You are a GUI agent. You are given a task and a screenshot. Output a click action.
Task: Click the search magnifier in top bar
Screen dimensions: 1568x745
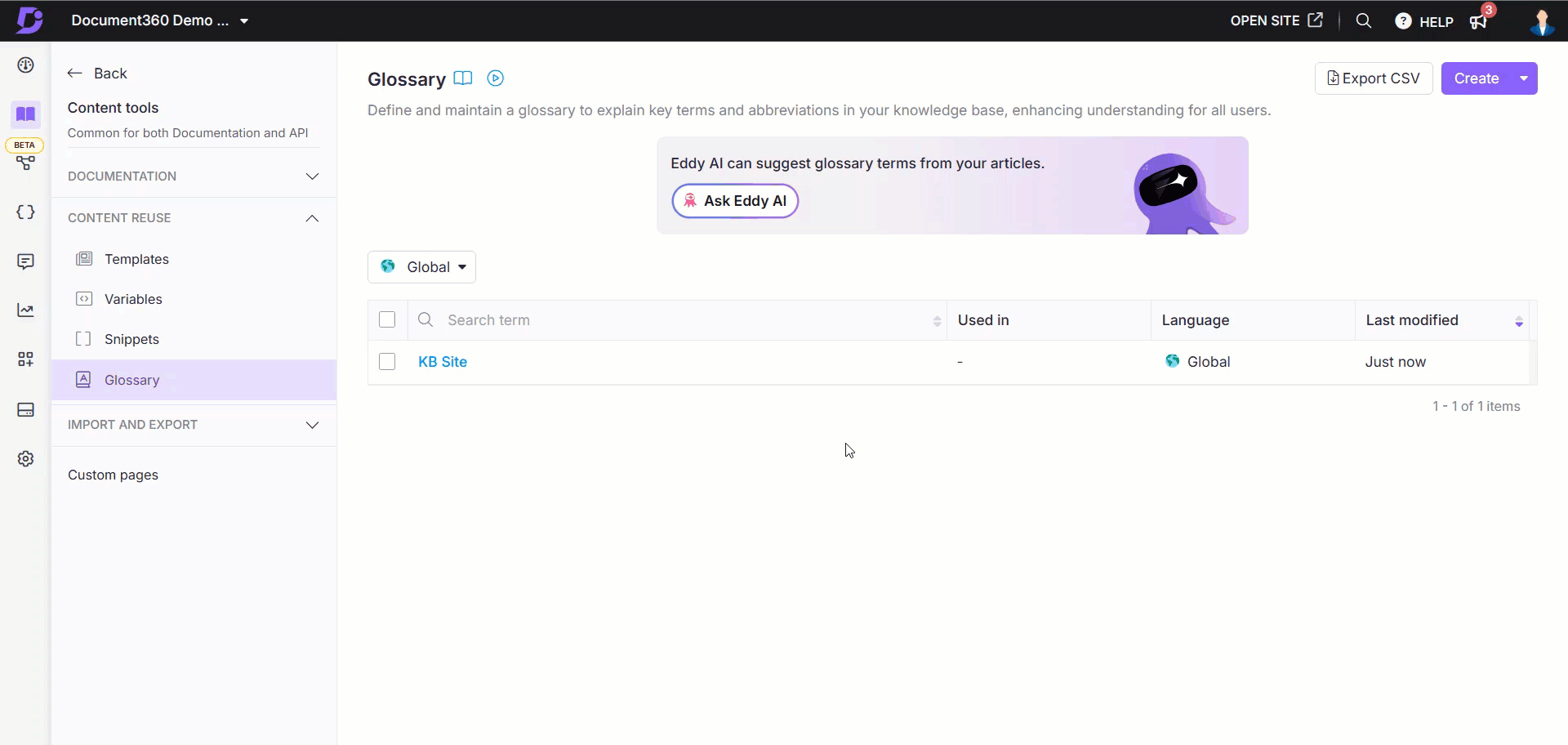click(1364, 21)
